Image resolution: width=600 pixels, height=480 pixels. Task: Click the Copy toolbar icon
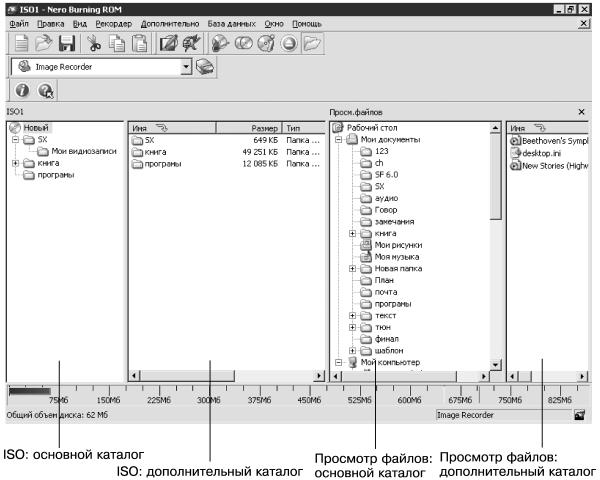116,43
